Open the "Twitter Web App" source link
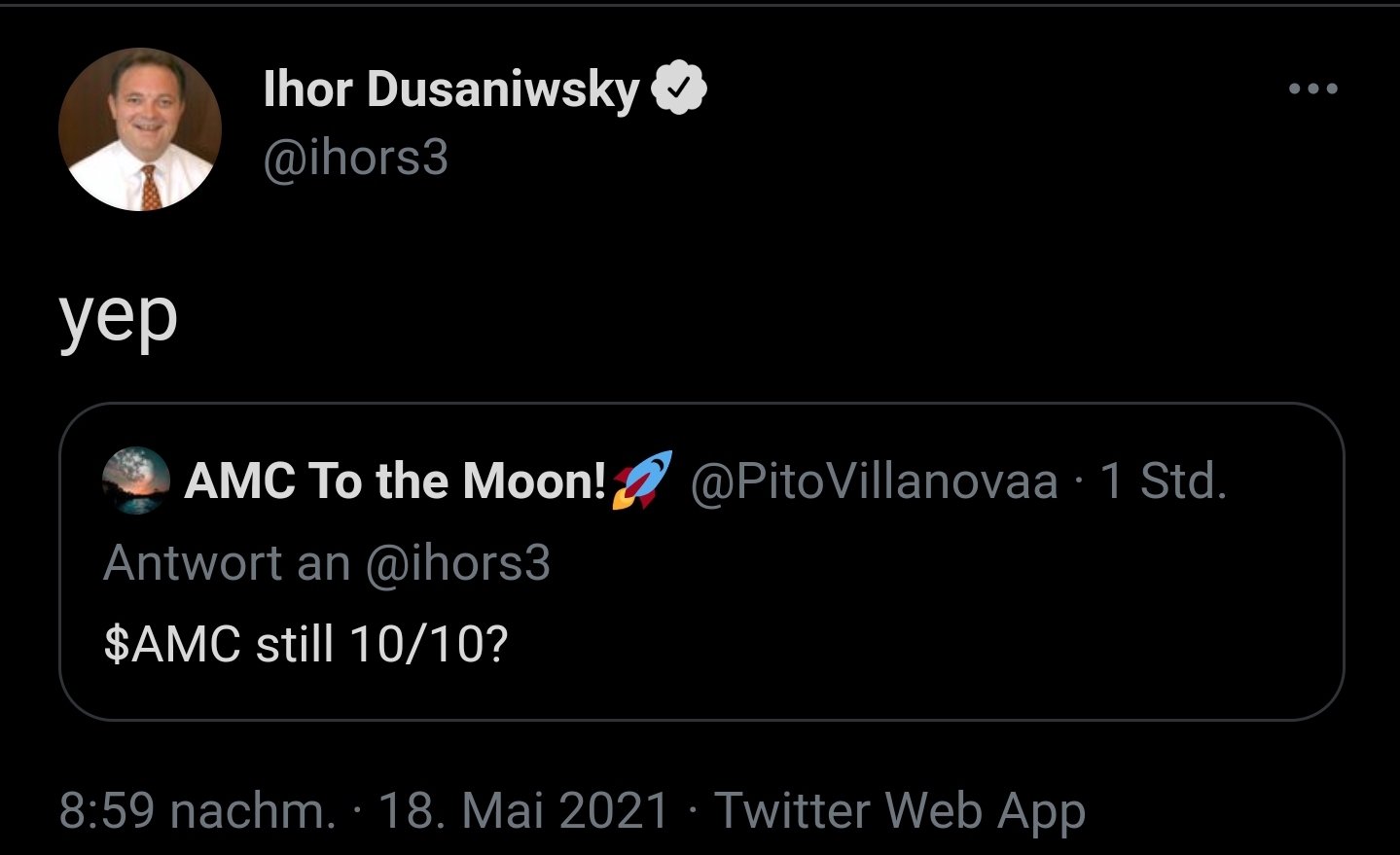This screenshot has width=1400, height=855. pos(899,810)
